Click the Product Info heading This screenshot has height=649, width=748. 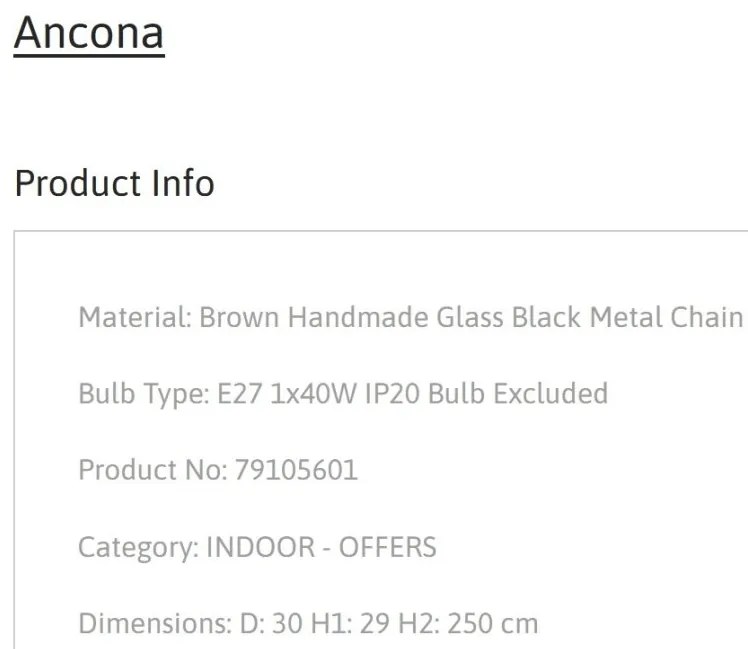tap(114, 183)
